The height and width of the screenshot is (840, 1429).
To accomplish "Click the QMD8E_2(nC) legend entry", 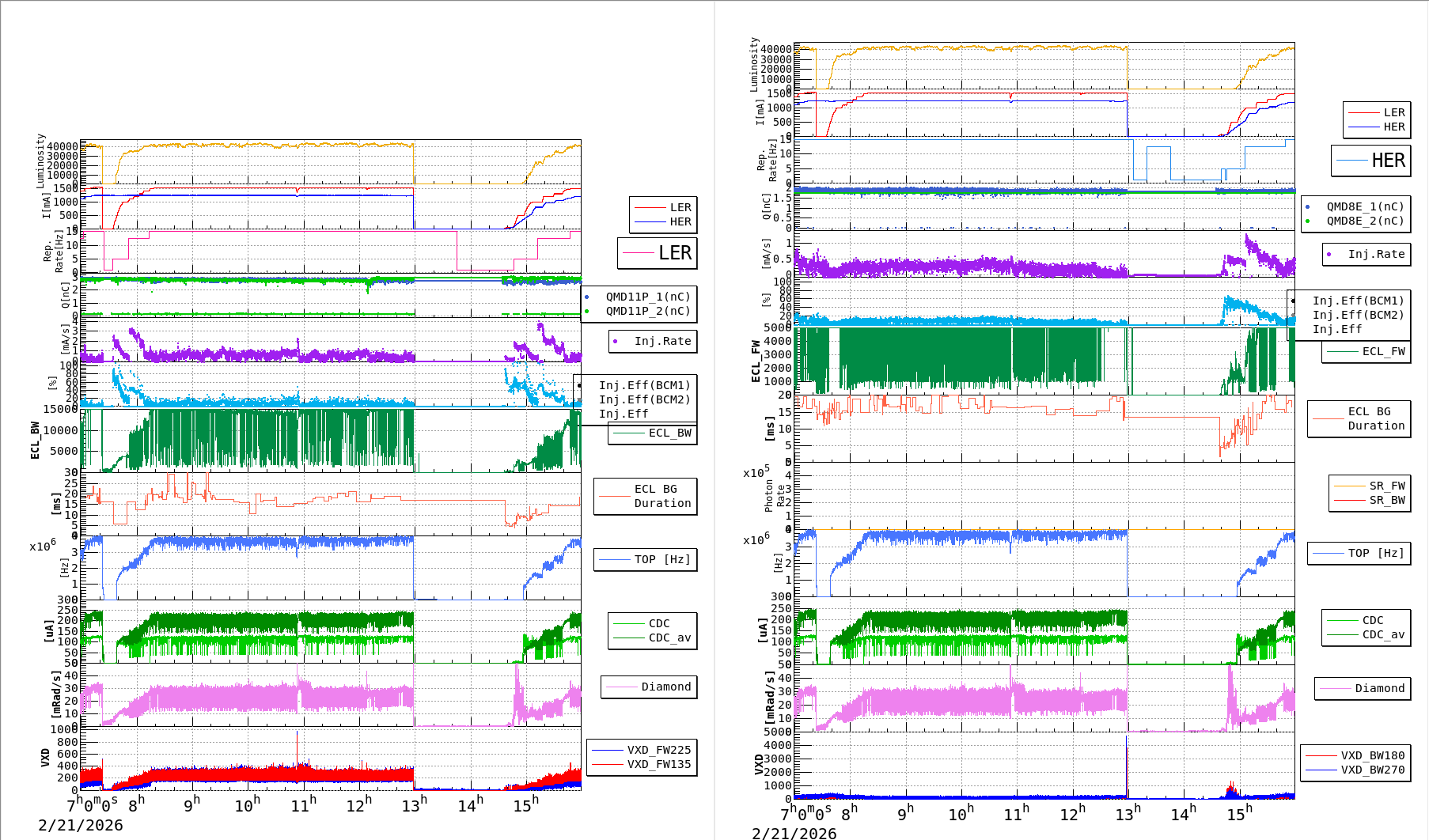I will [1364, 221].
